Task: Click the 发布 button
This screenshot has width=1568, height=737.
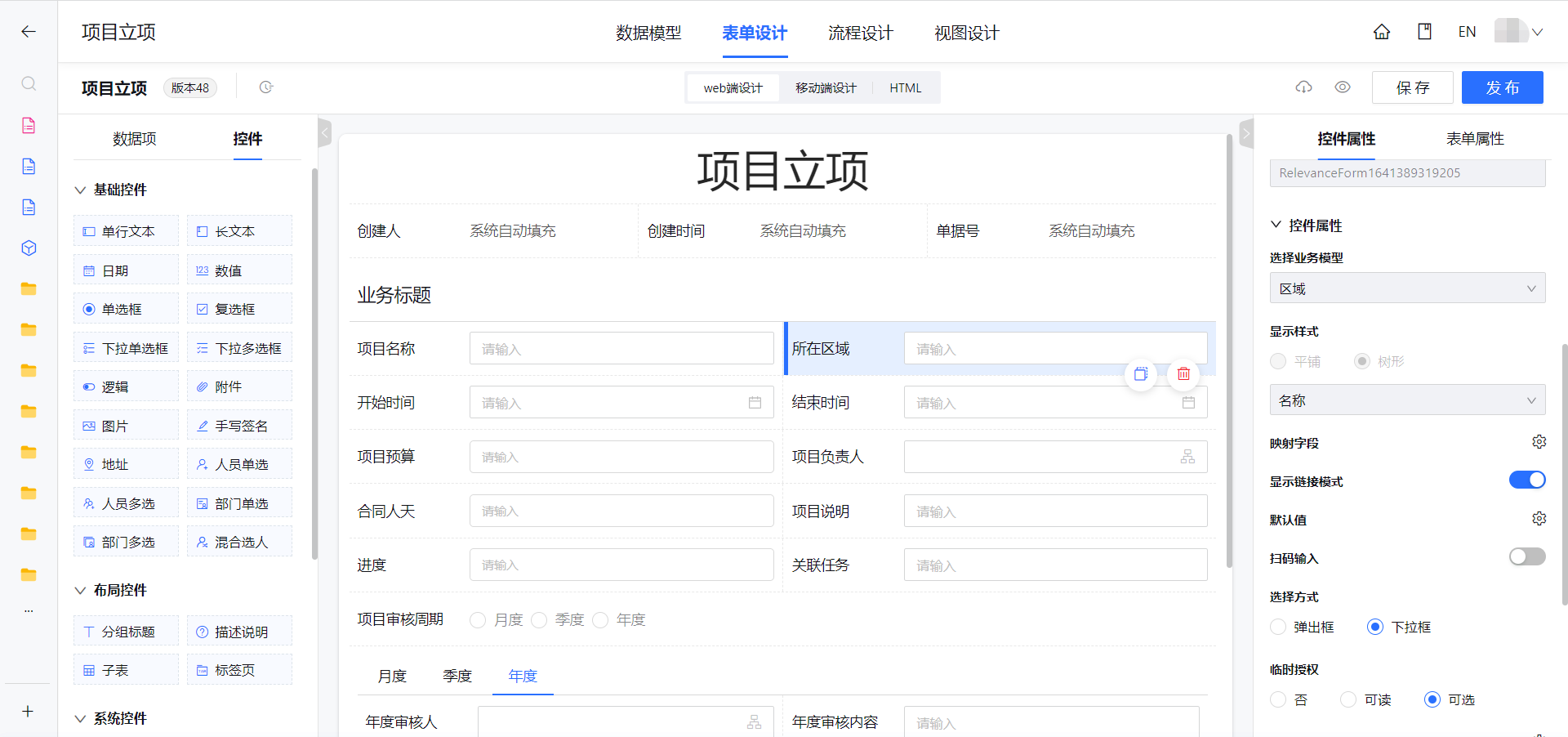Action: pos(1502,87)
